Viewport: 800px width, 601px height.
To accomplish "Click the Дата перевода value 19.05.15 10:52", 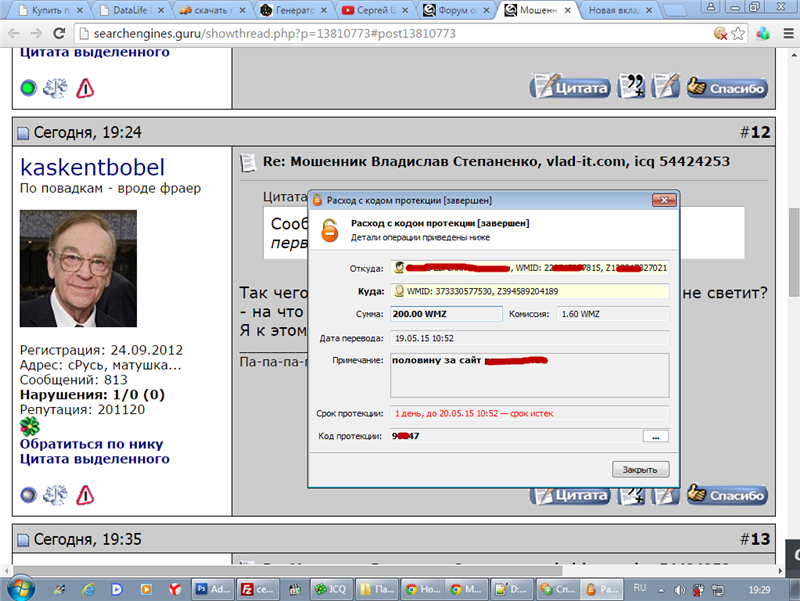I will (x=530, y=338).
